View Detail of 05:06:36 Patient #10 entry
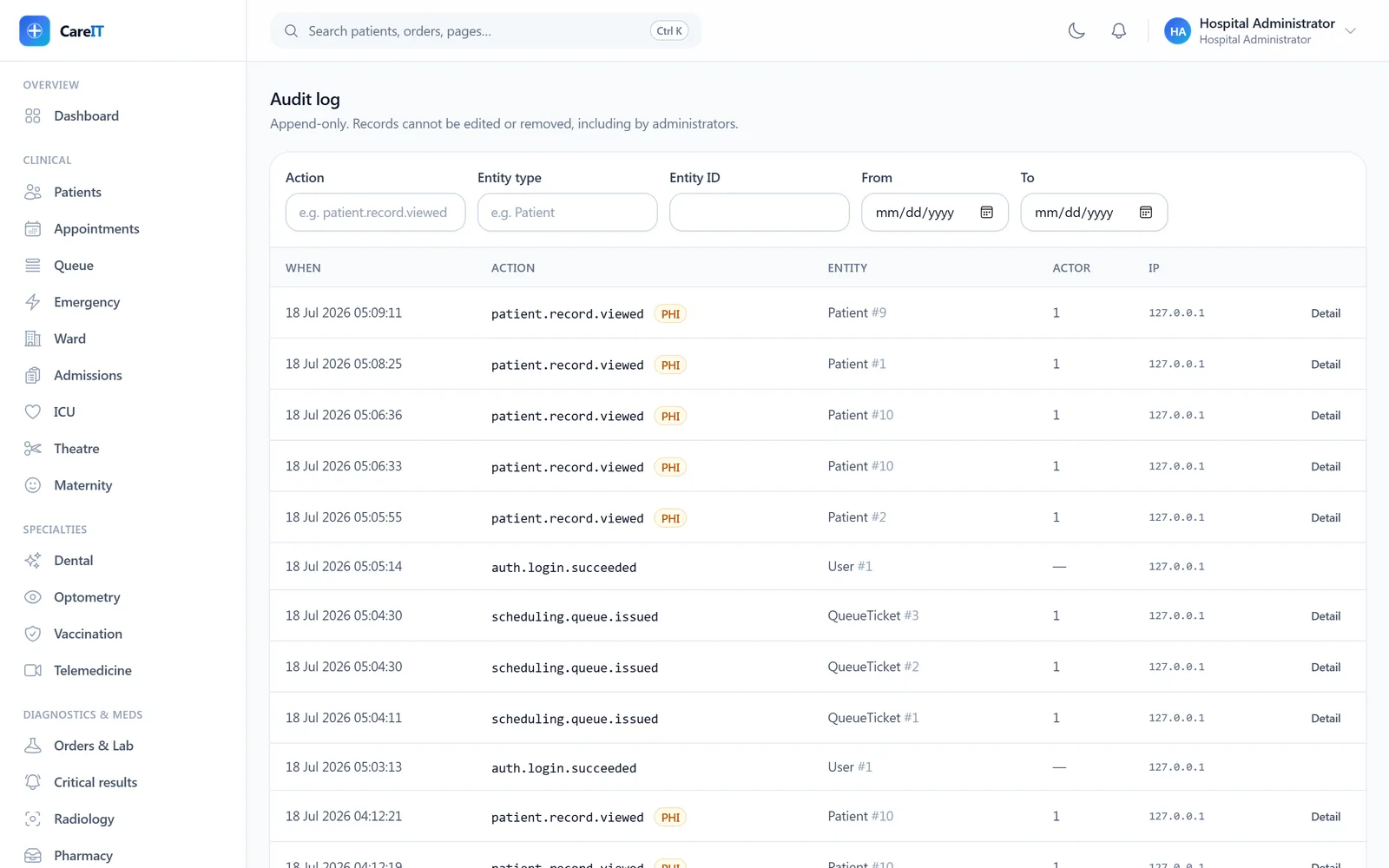1389x868 pixels. tap(1326, 416)
